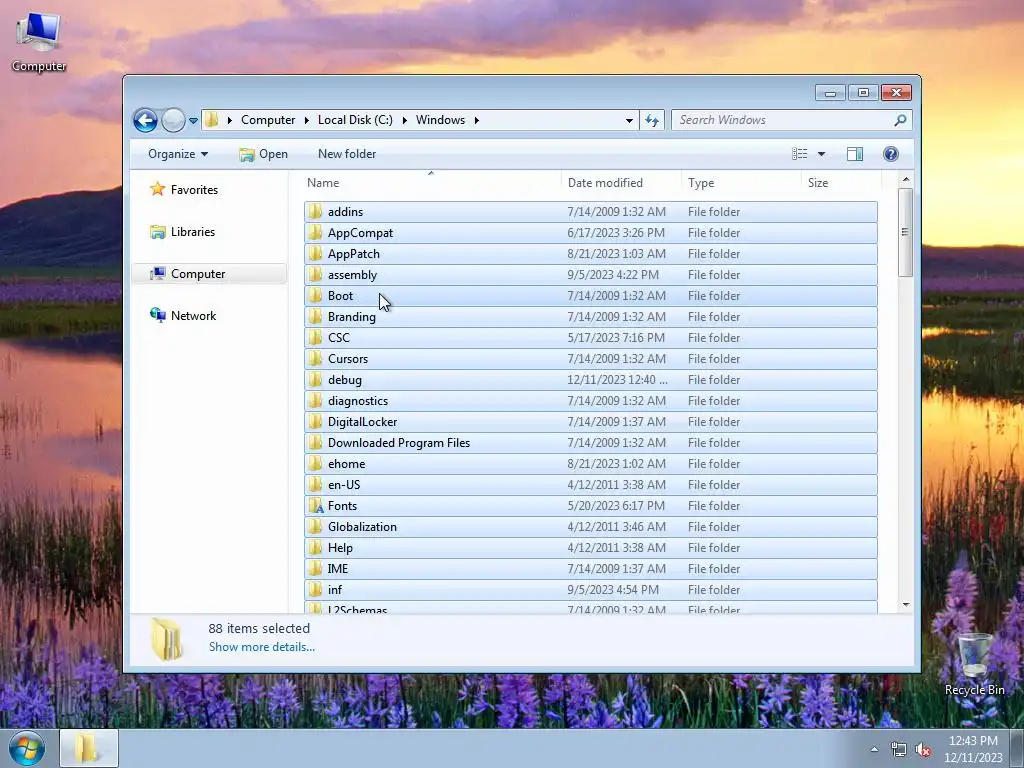This screenshot has height=768, width=1024.
Task: Navigate to Computer in the address bar
Action: pyautogui.click(x=268, y=120)
